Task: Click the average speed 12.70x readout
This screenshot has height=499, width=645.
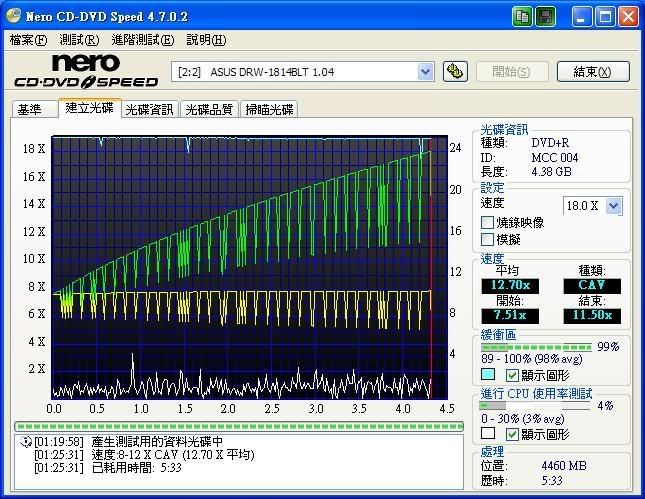Action: pos(510,285)
